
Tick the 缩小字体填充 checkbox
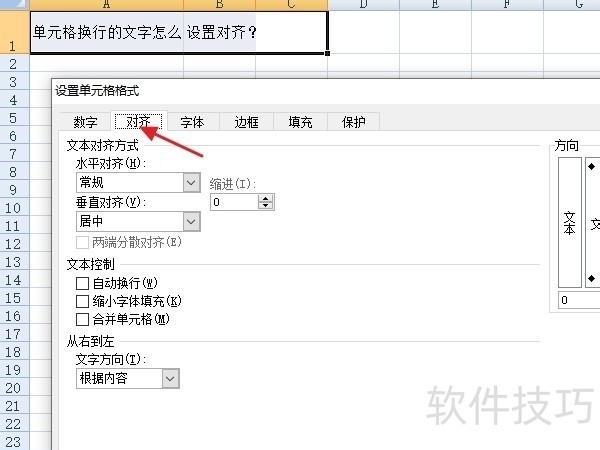(82, 302)
